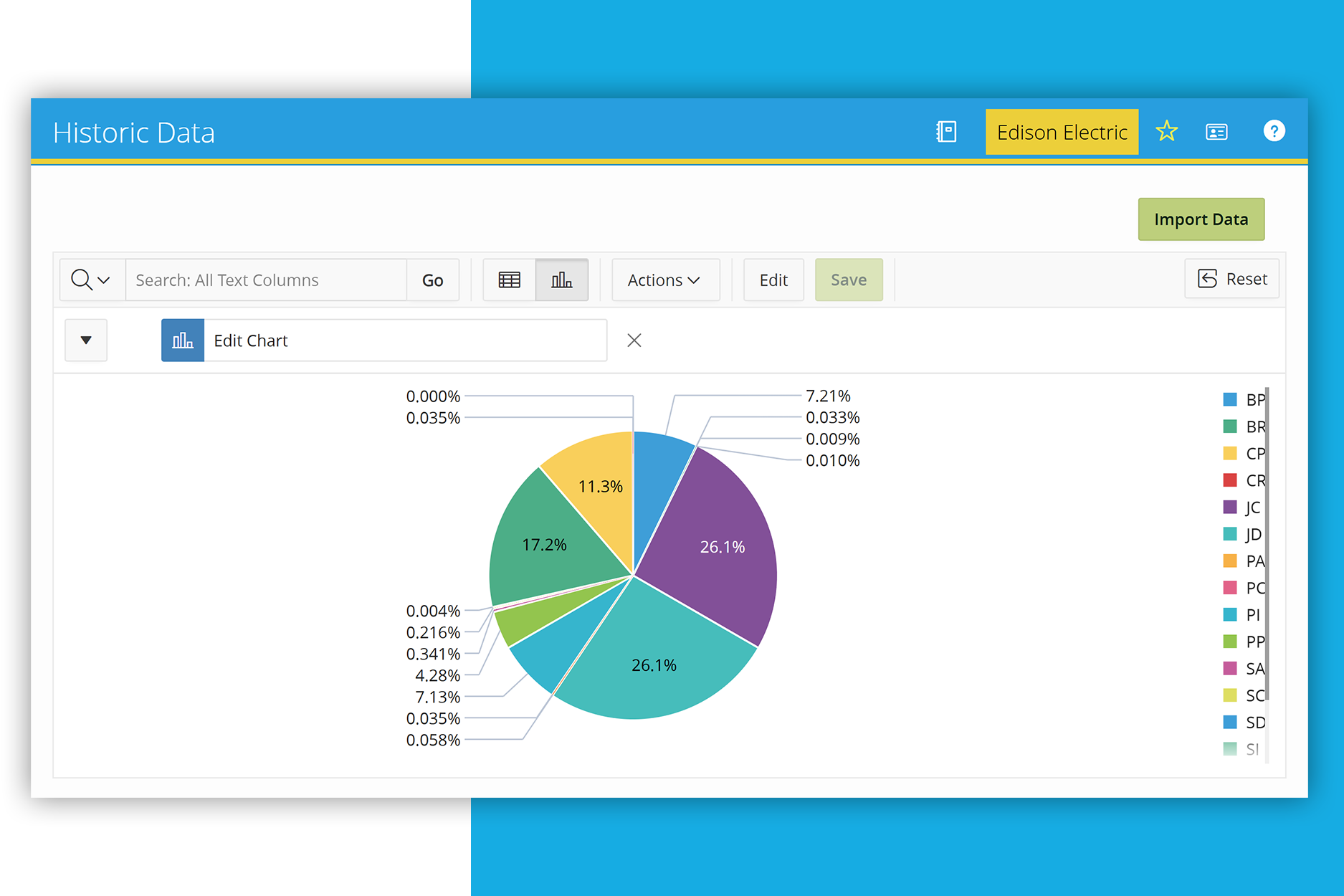Collapse the chart settings triangle expander

[x=86, y=340]
